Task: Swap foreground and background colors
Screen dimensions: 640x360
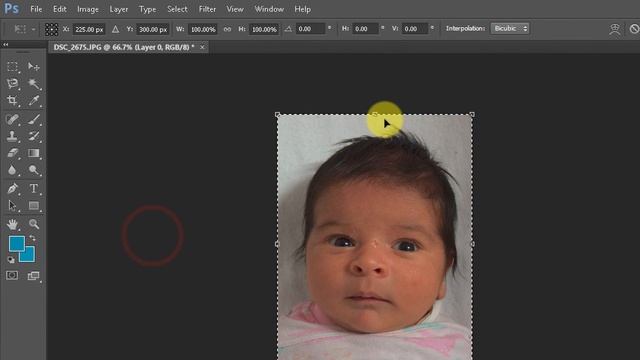Action: point(32,238)
